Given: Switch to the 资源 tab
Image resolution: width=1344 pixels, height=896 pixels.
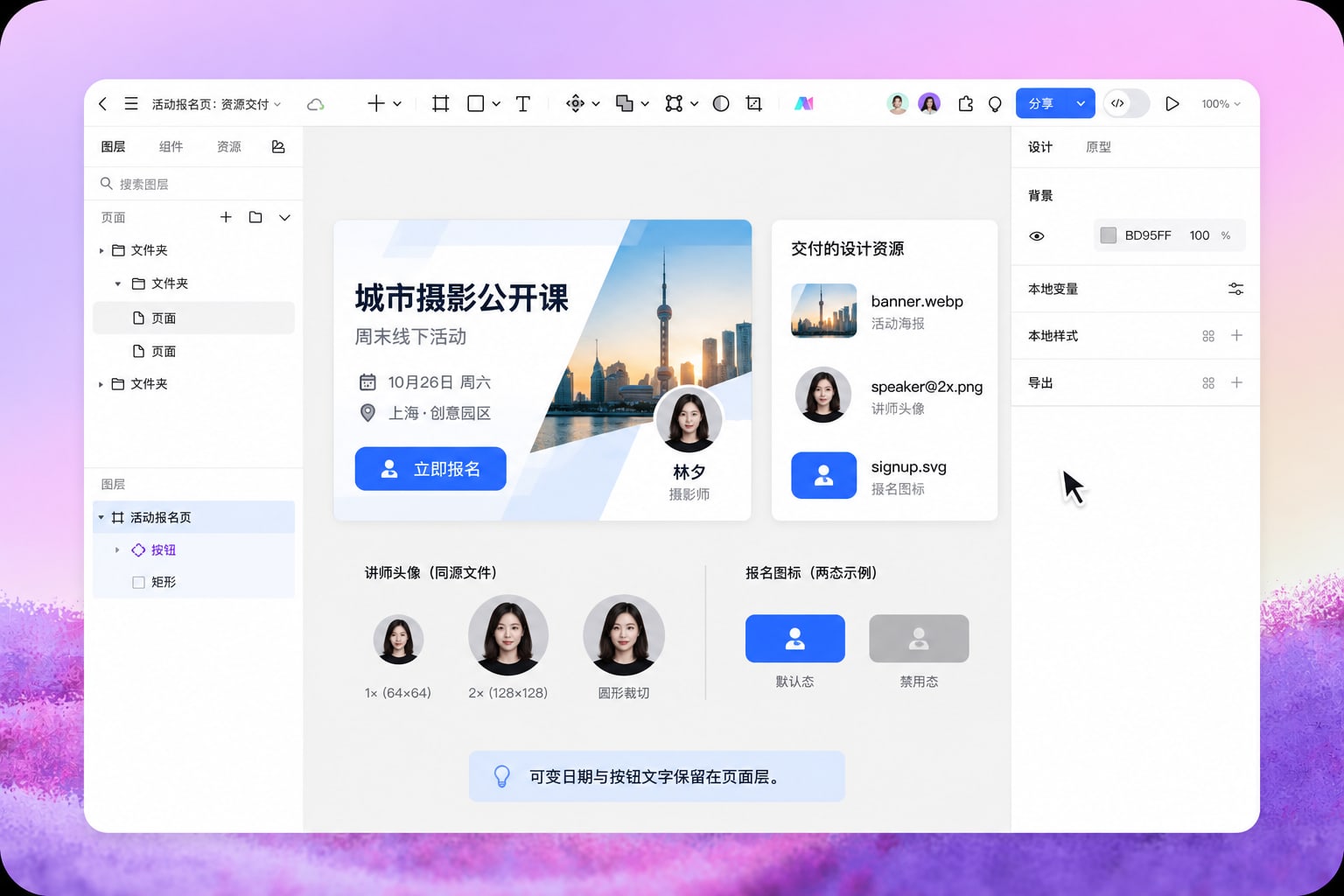Looking at the screenshot, I should tap(229, 147).
